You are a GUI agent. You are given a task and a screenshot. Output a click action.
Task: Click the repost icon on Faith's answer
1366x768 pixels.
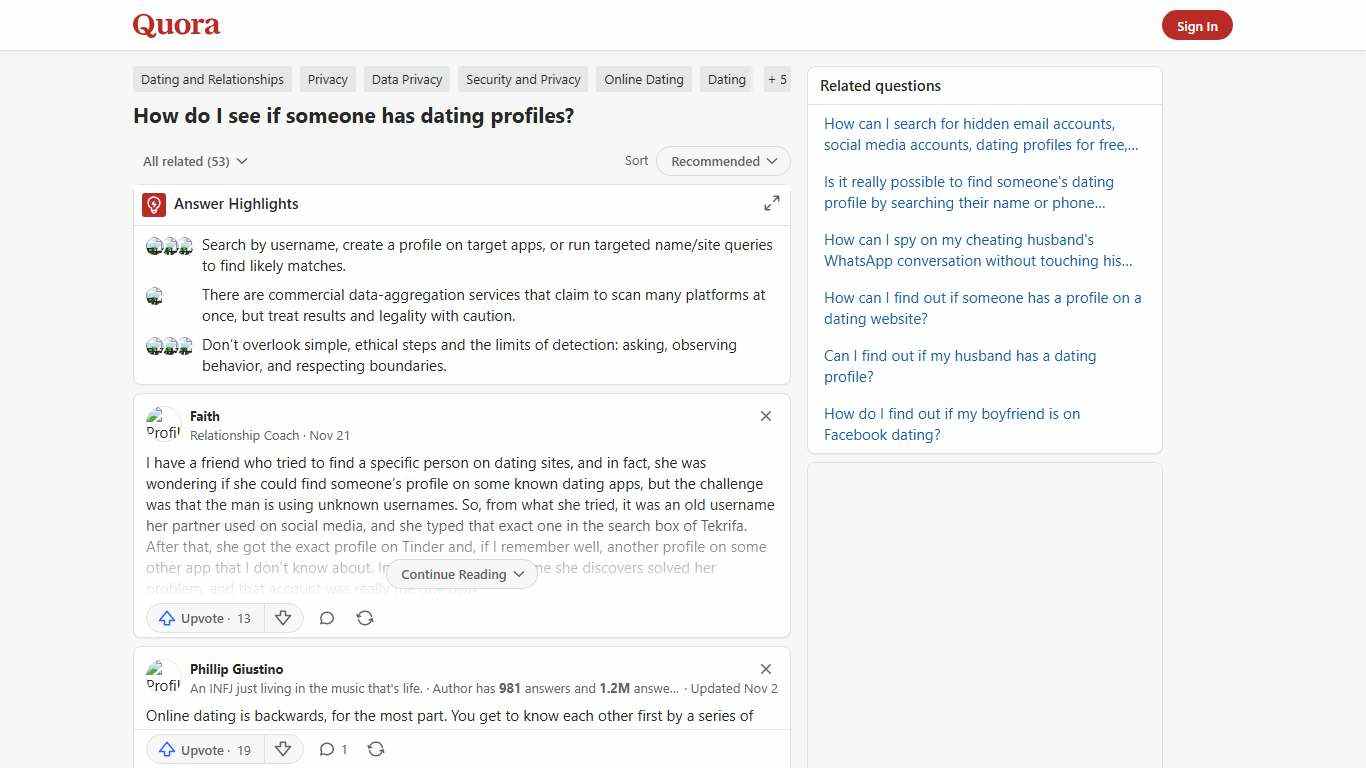pos(365,618)
